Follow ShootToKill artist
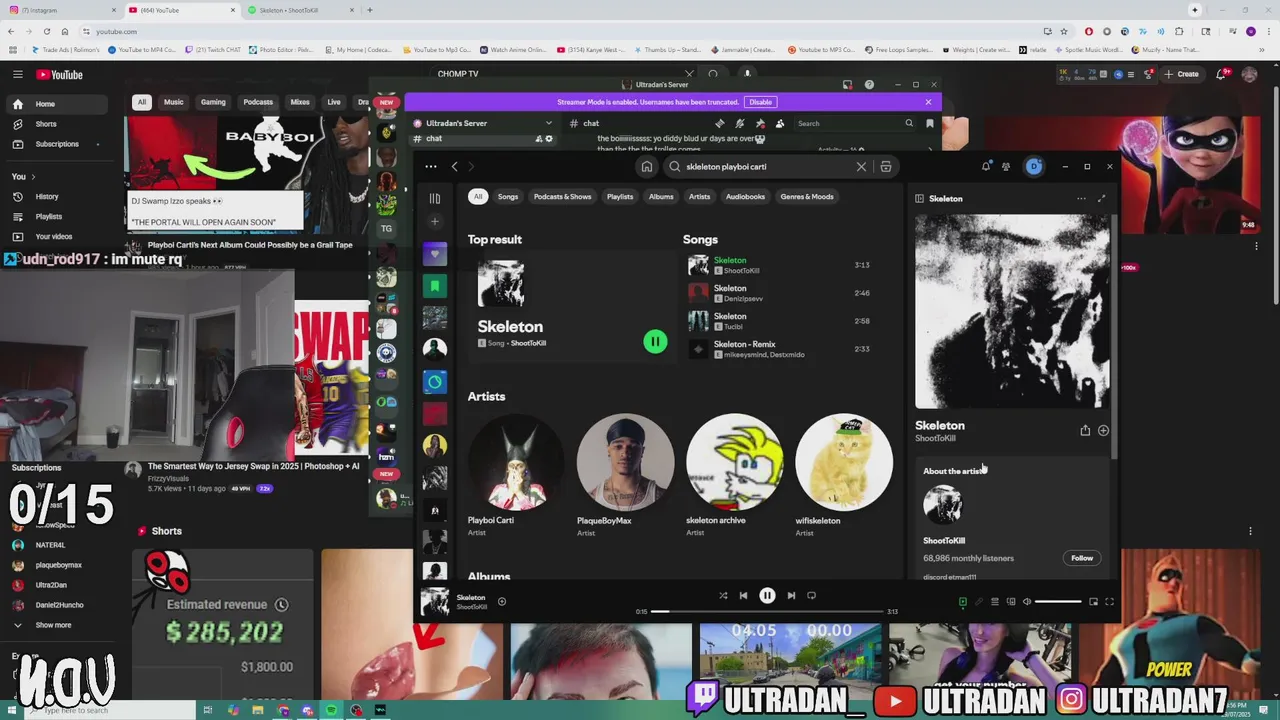1280x720 pixels. pyautogui.click(x=1082, y=558)
